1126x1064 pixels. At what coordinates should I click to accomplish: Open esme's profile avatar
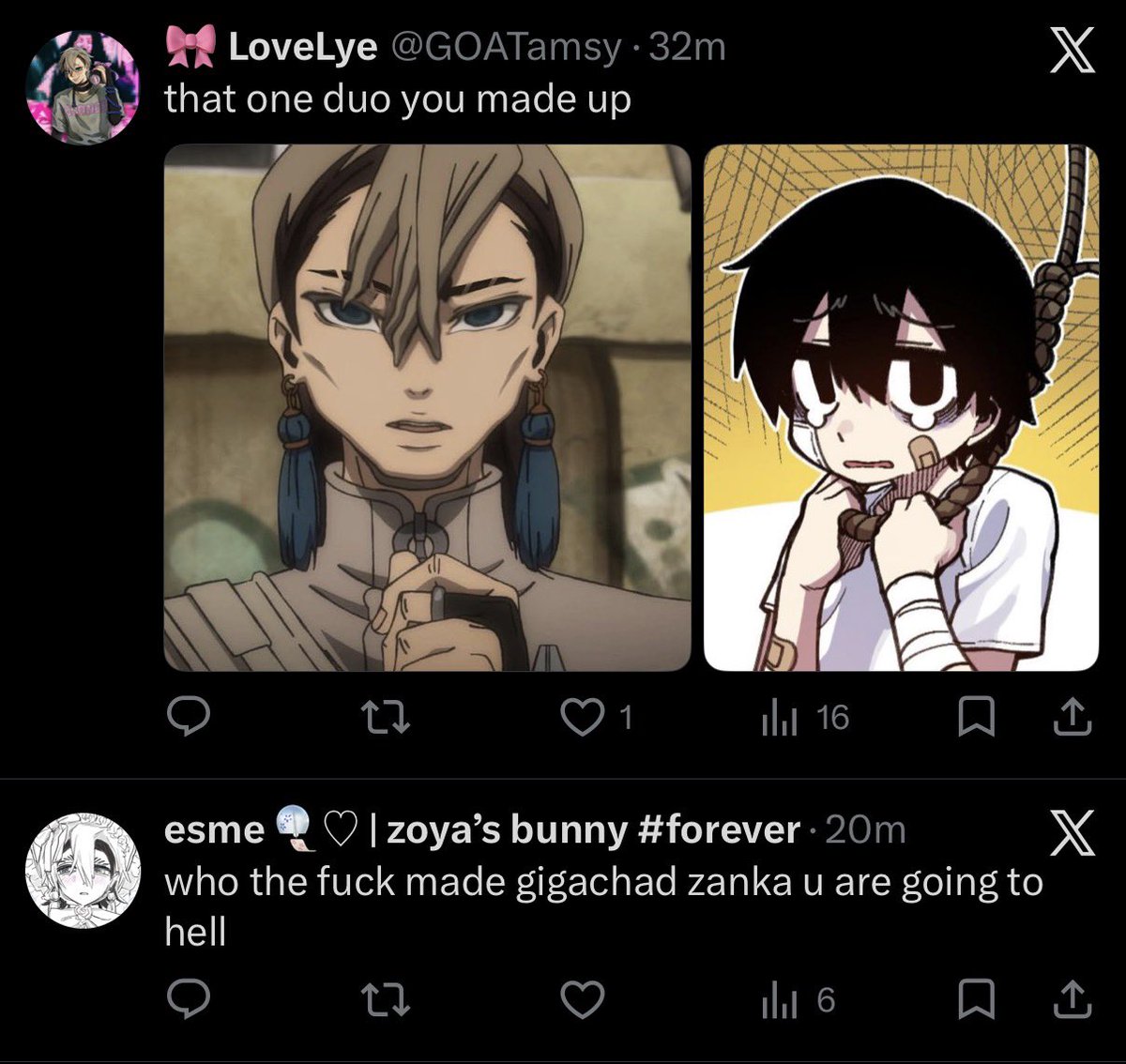pos(83,871)
